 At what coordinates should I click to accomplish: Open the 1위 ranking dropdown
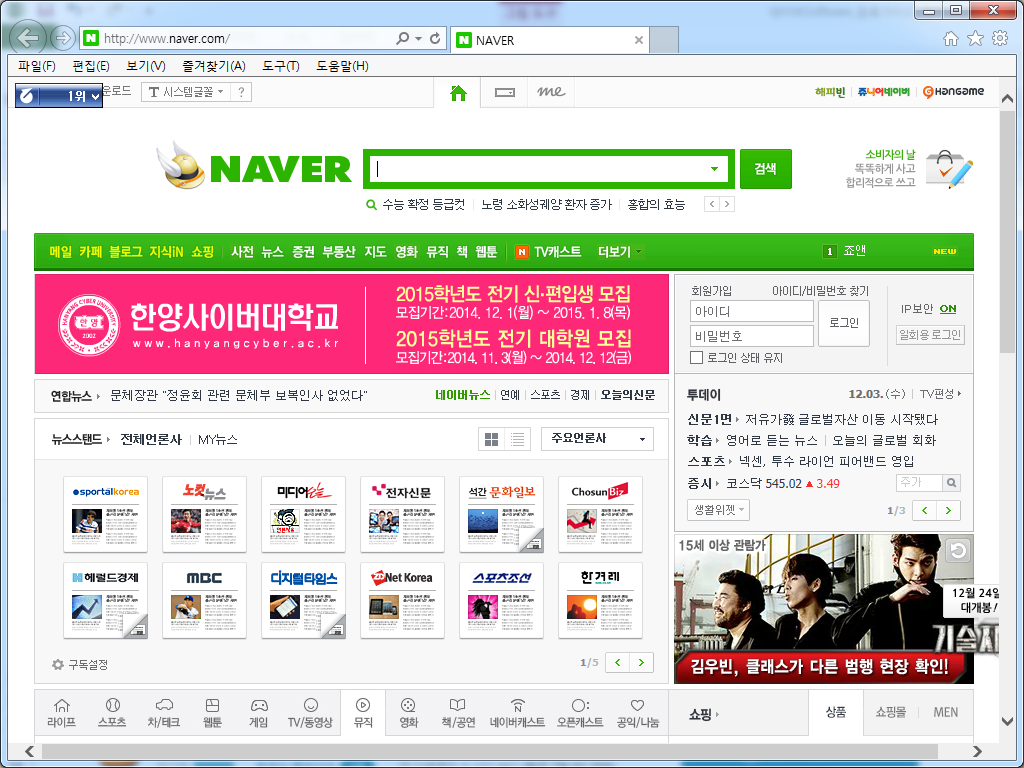coord(59,96)
